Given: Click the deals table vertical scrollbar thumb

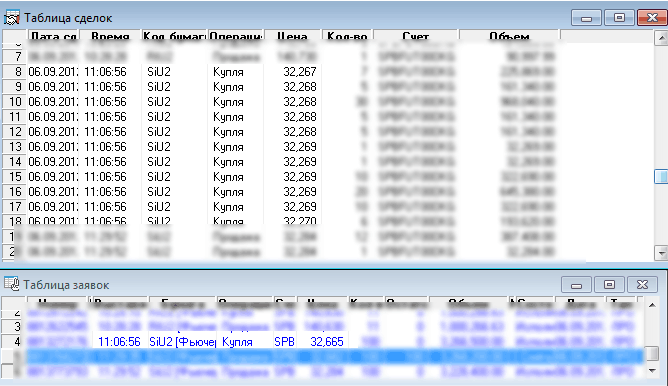Looking at the screenshot, I should click(x=661, y=176).
